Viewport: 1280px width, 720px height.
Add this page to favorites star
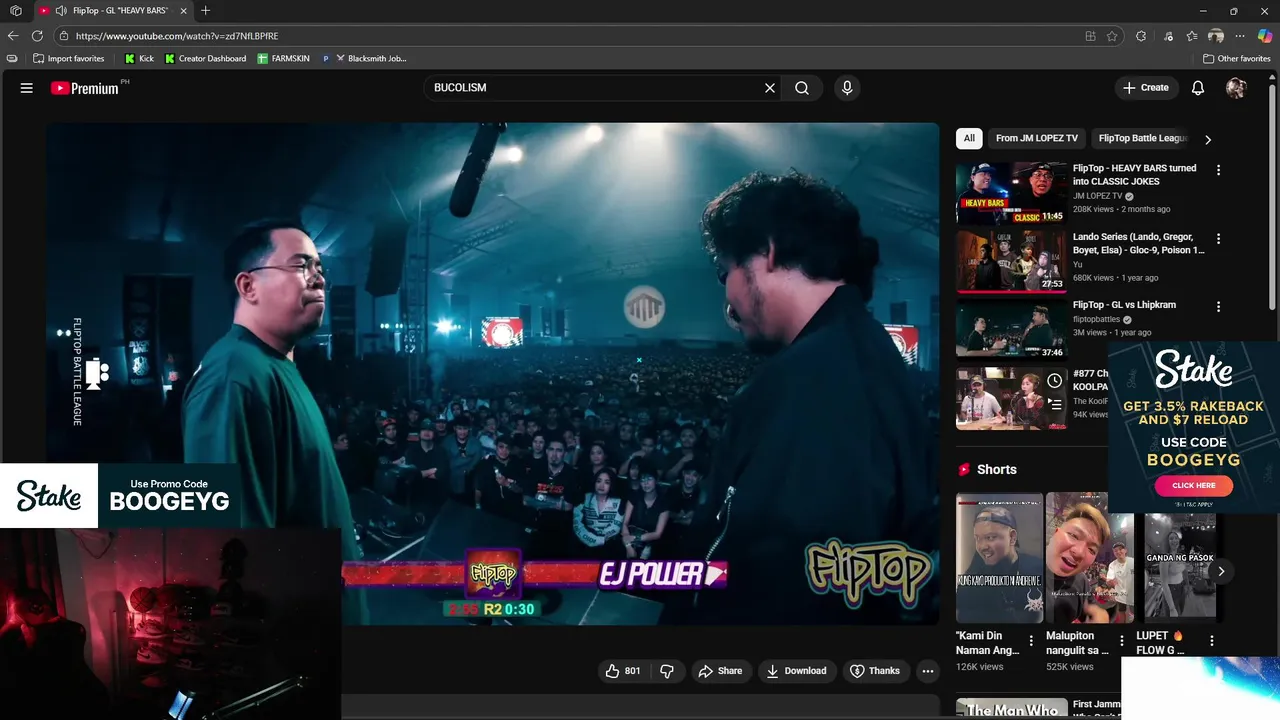pyautogui.click(x=1112, y=36)
